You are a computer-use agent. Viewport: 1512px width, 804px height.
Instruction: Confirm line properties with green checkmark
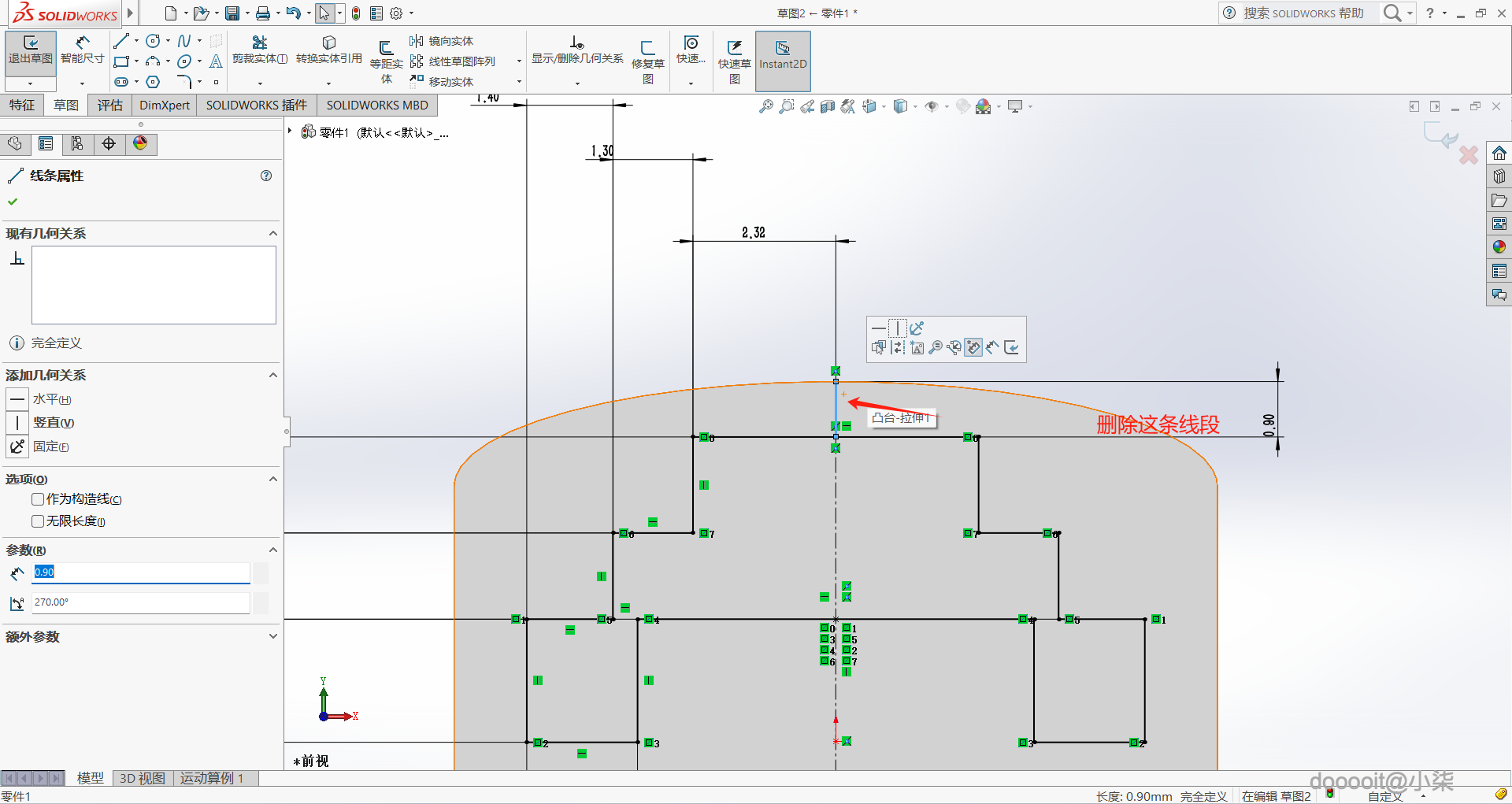coord(13,202)
